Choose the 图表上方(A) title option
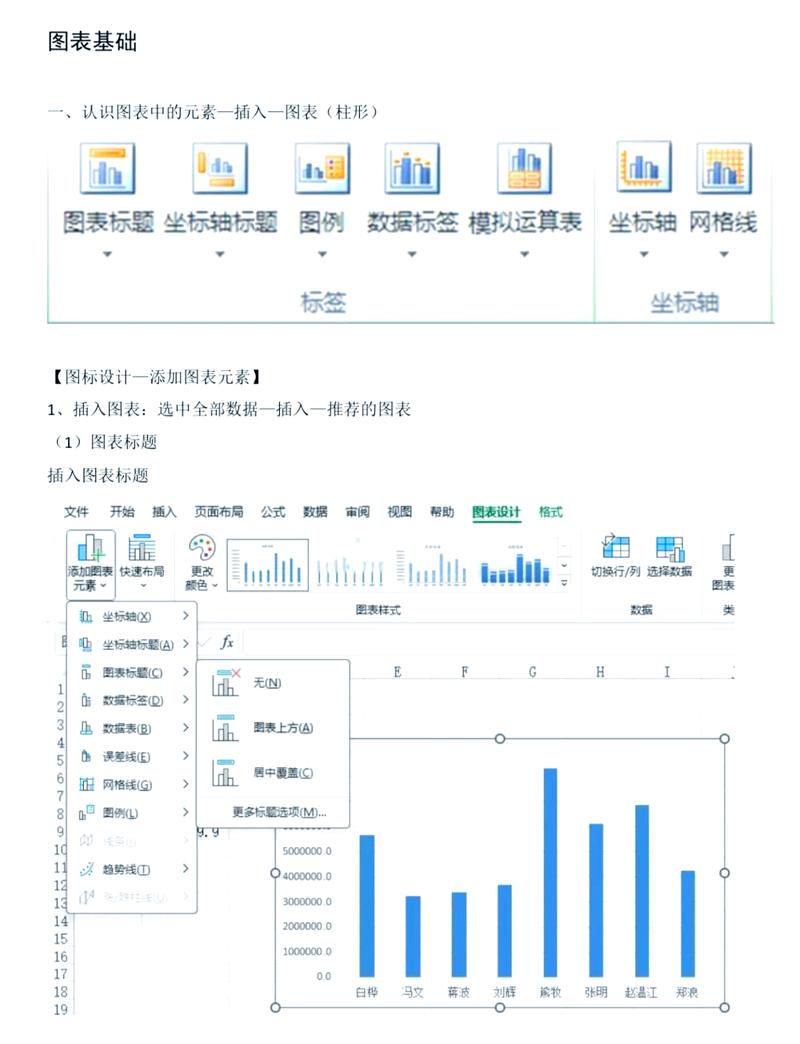The image size is (800, 1044). [x=281, y=728]
